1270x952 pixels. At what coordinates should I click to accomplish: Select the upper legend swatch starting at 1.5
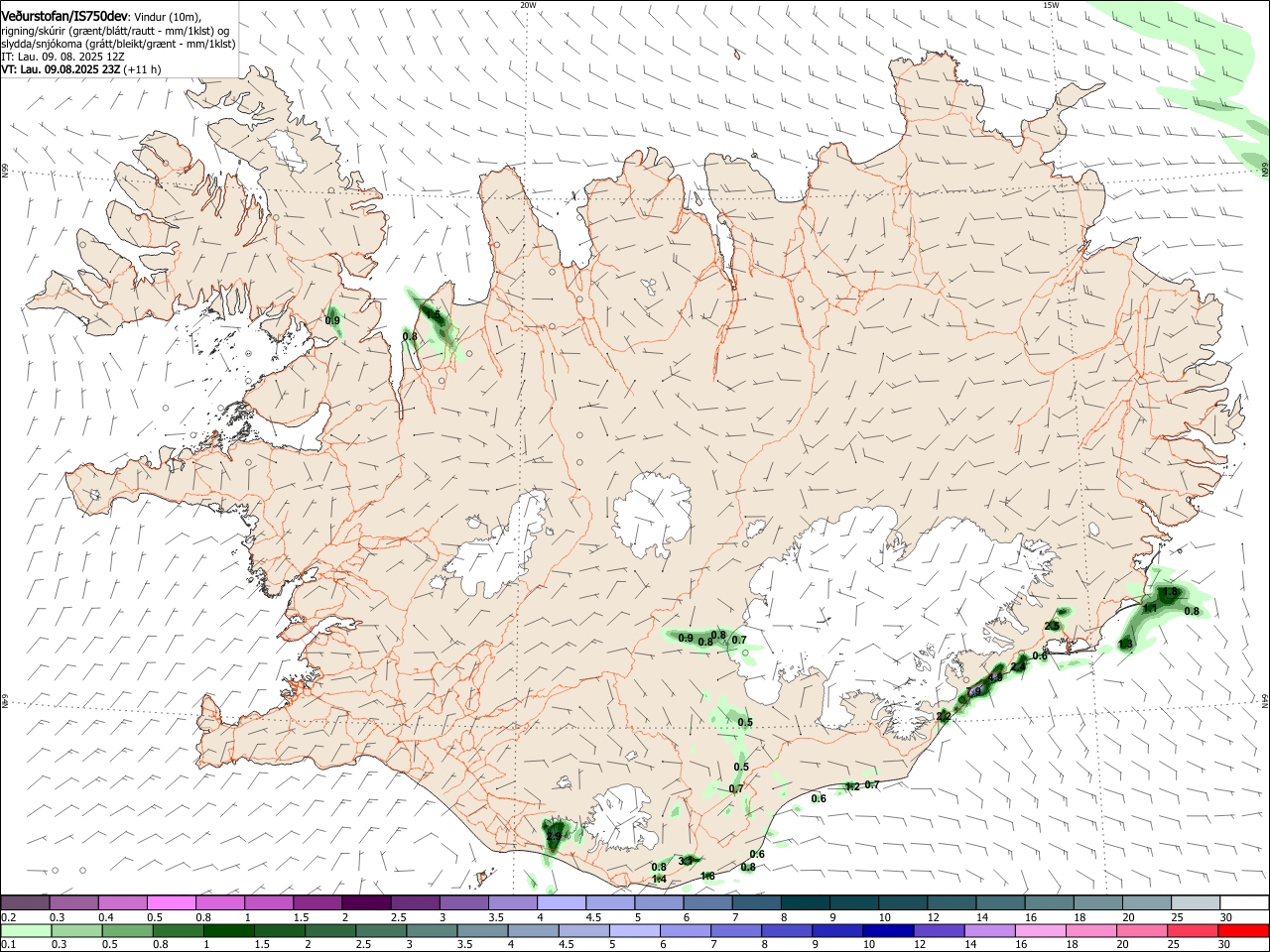(317, 903)
